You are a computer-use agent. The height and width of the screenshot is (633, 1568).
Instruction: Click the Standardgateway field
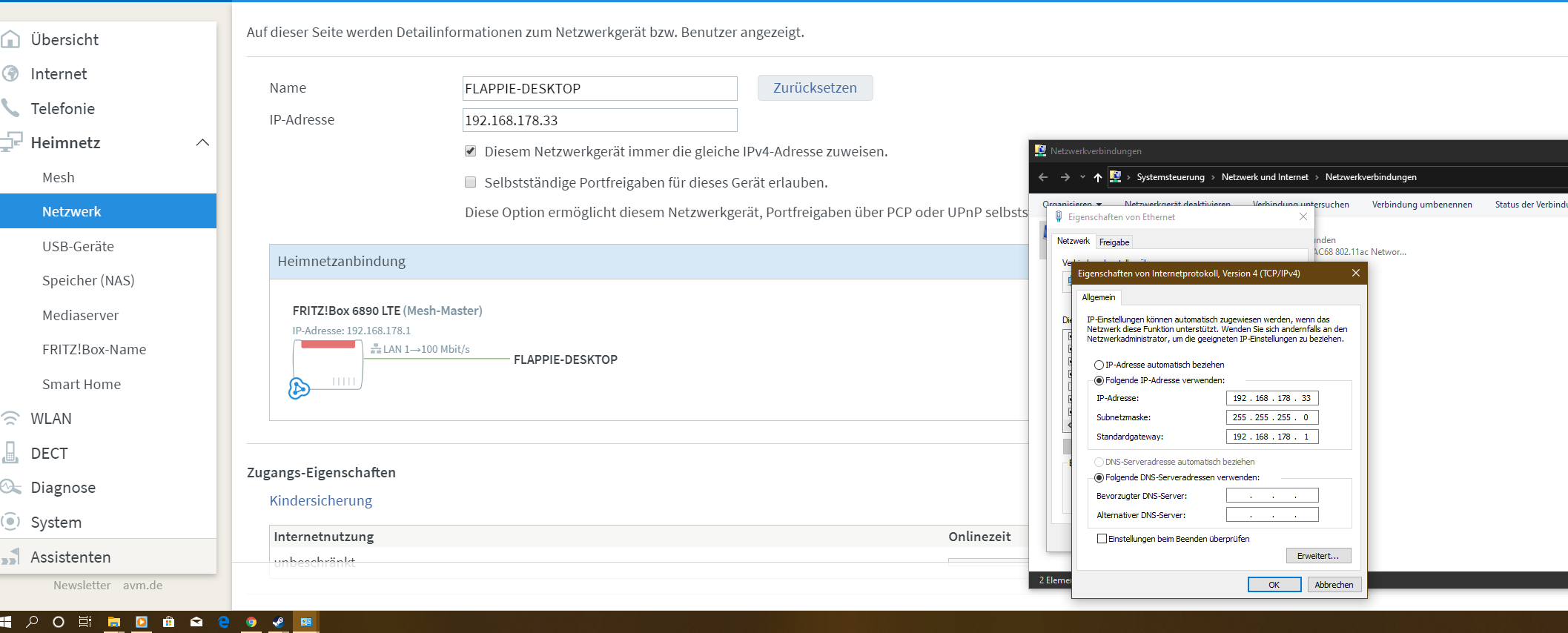(1272, 437)
